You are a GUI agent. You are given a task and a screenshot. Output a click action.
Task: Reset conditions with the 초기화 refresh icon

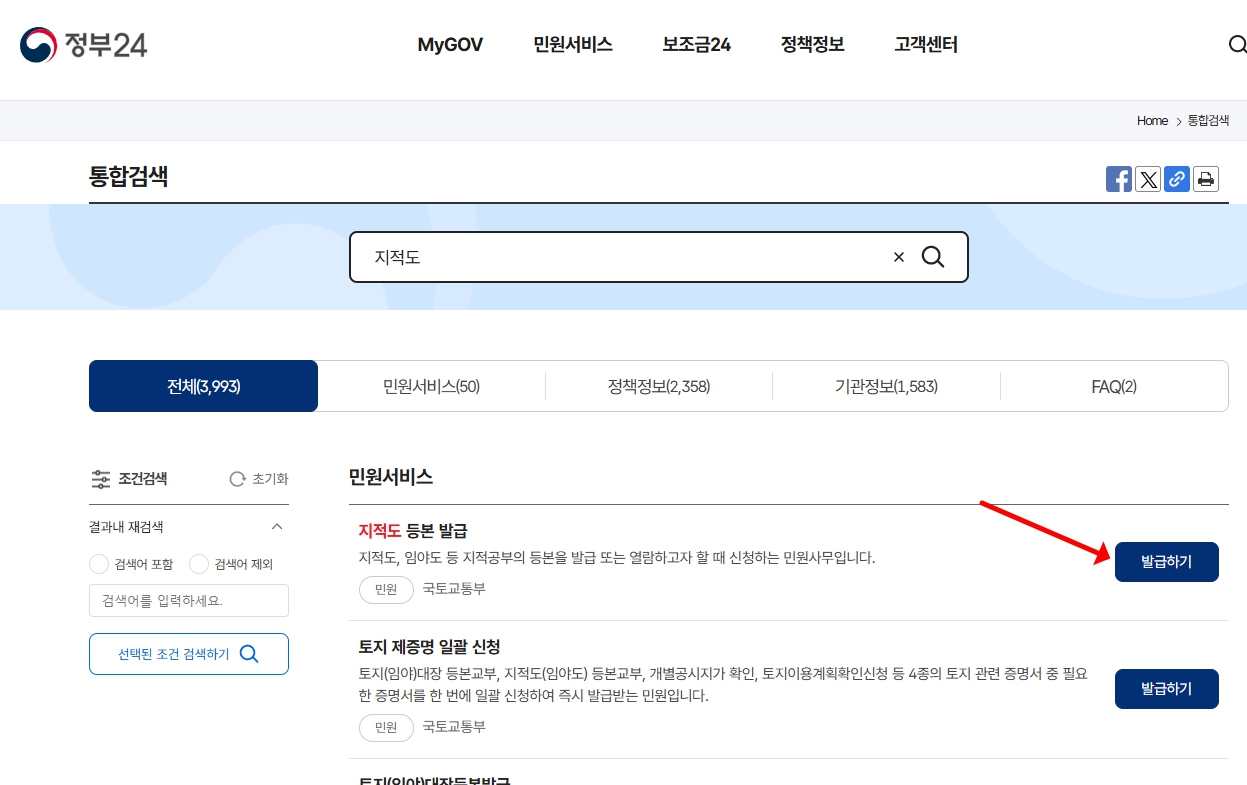click(236, 479)
